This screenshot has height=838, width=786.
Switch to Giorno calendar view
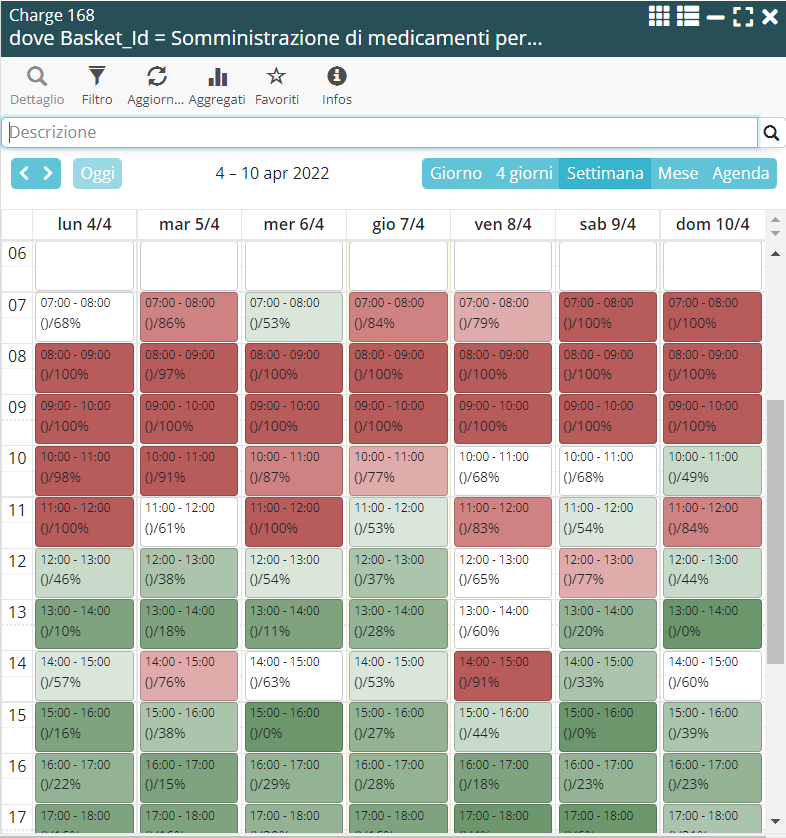point(455,173)
